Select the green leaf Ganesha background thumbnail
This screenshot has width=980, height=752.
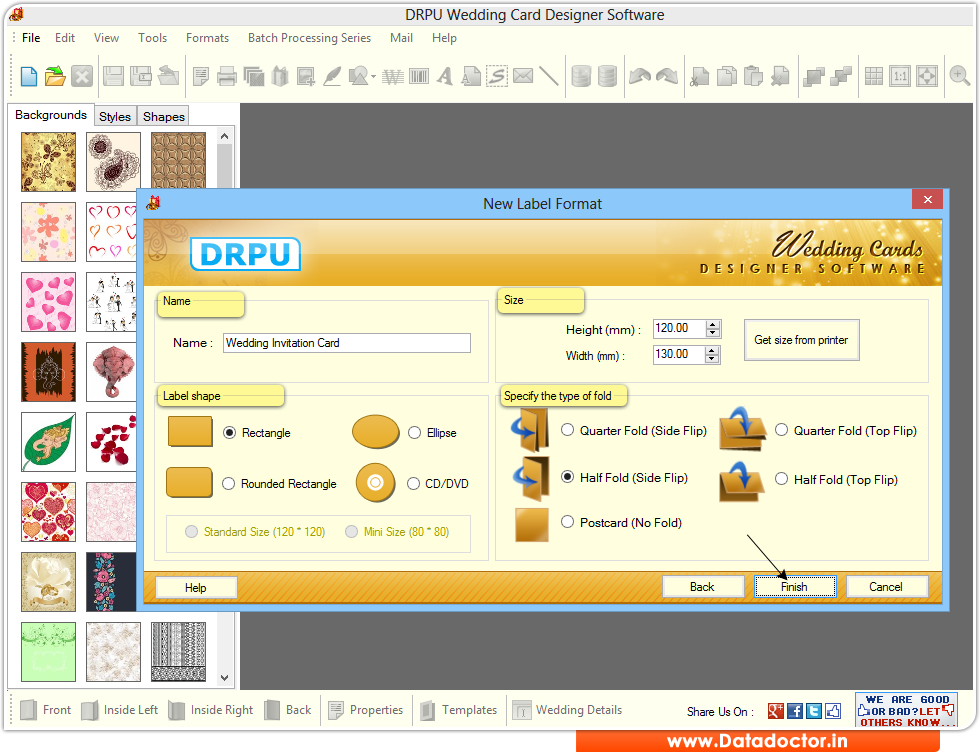pos(48,442)
